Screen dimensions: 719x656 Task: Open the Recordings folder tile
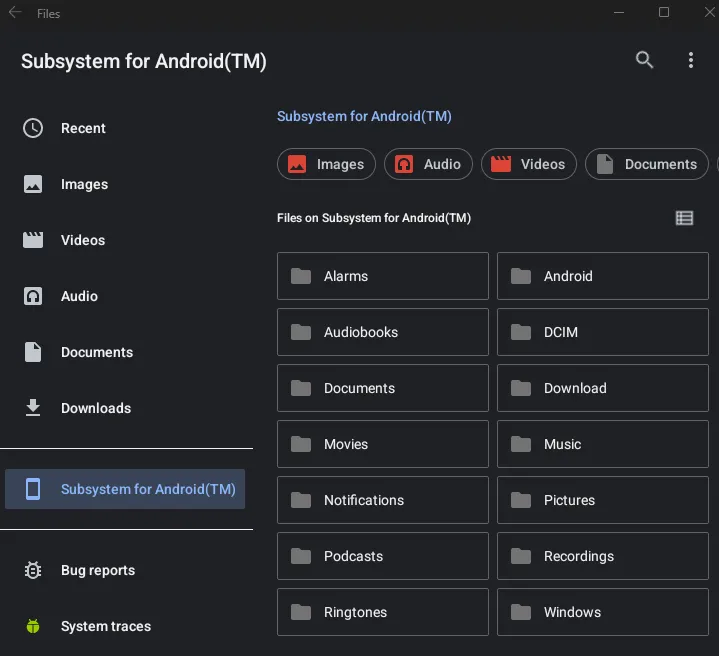pos(603,556)
